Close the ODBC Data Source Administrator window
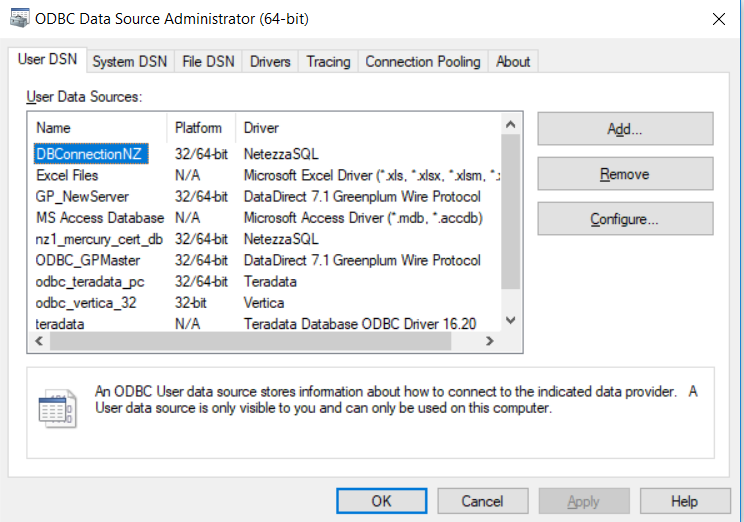744x522 pixels. click(719, 19)
